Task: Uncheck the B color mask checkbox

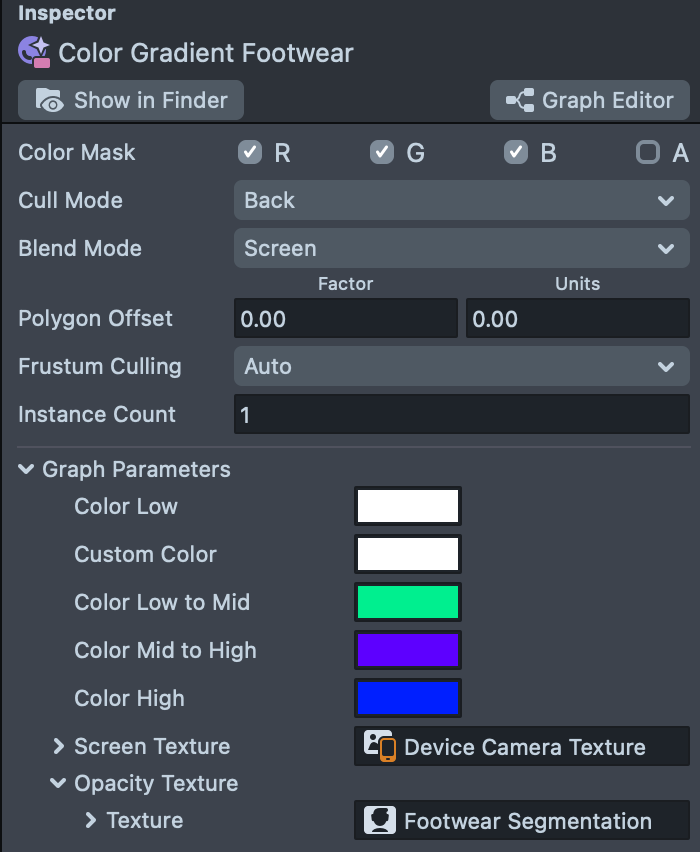Action: point(516,152)
